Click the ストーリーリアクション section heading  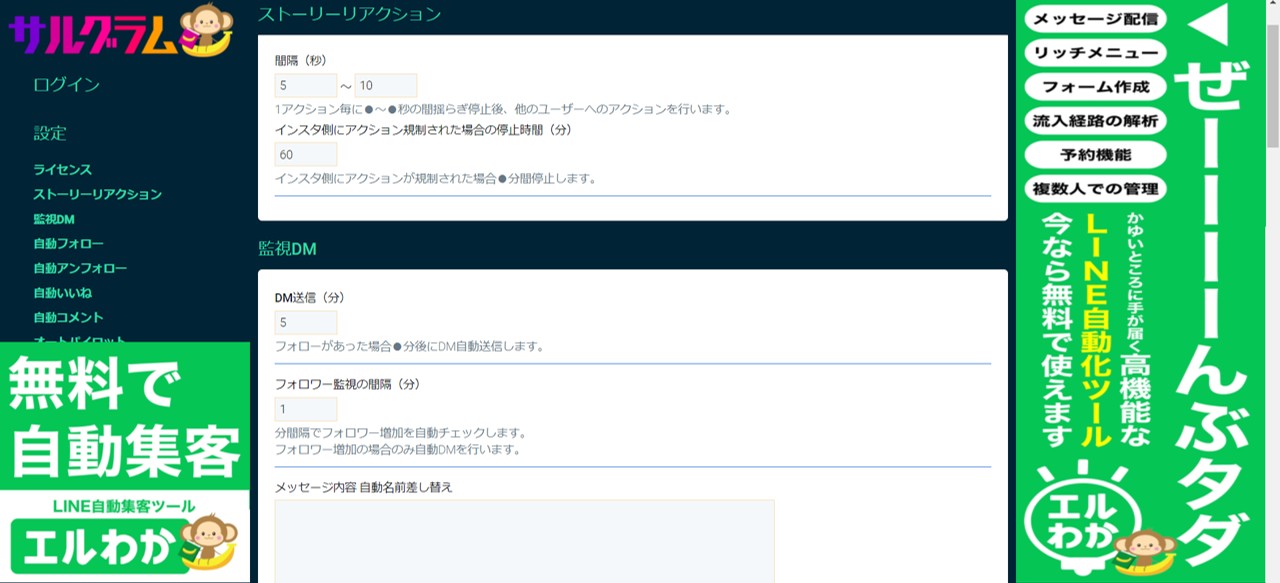point(349,15)
